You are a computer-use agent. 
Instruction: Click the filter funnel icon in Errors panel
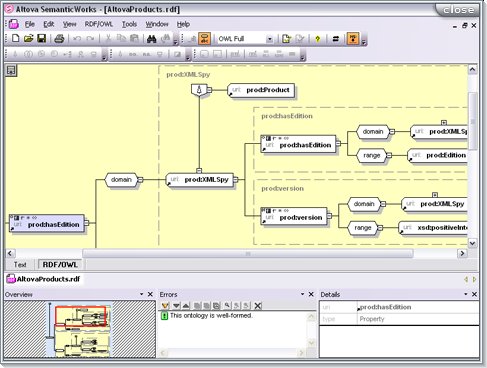tap(165, 305)
